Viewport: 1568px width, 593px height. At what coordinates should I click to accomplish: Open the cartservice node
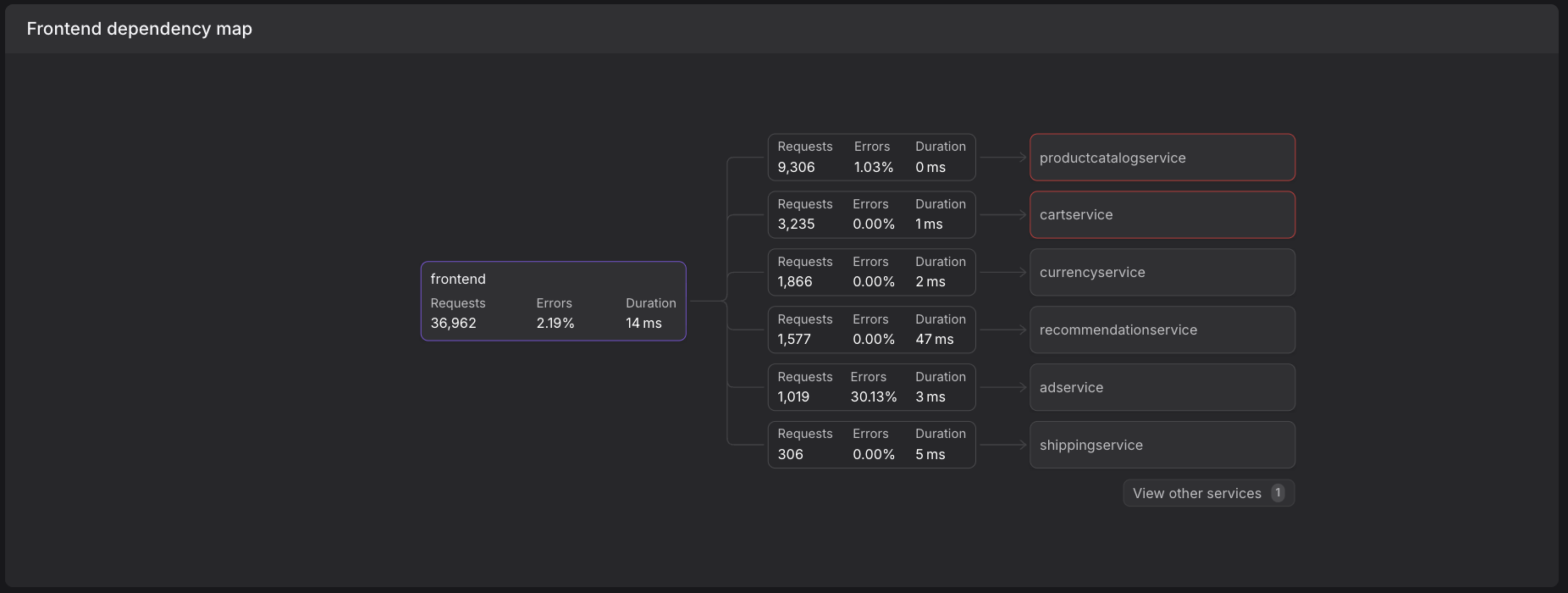click(1162, 215)
